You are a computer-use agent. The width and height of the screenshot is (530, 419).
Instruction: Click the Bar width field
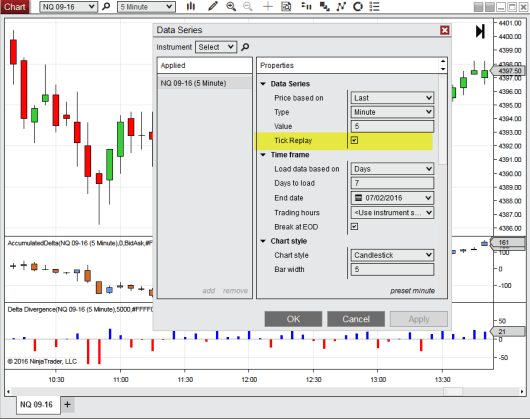pyautogui.click(x=392, y=269)
